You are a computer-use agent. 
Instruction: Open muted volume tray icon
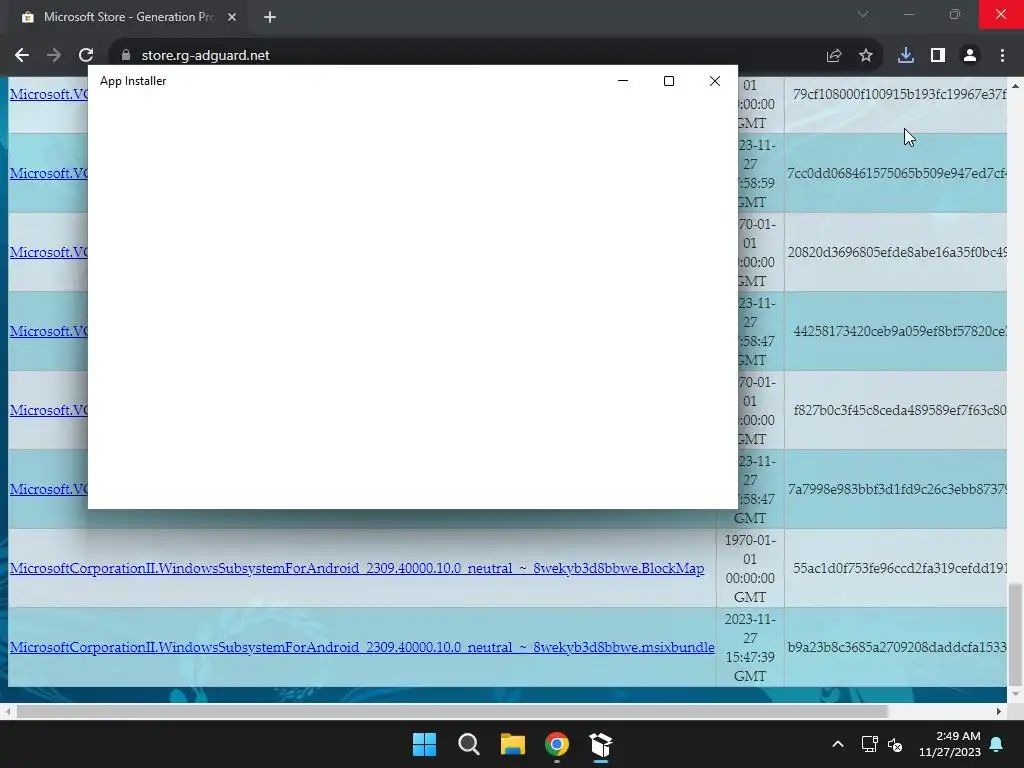(x=895, y=744)
